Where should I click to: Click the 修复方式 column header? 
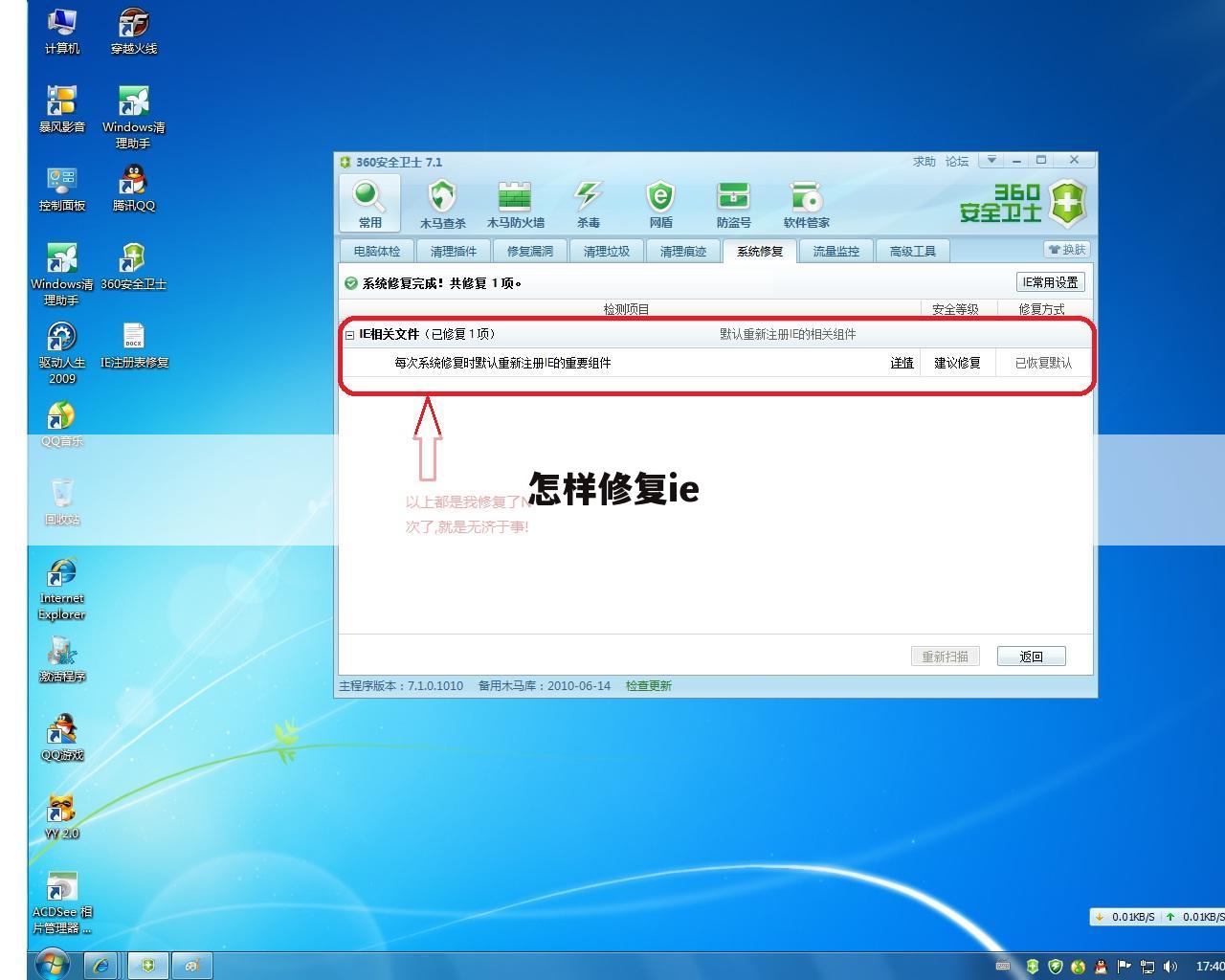[x=1041, y=309]
